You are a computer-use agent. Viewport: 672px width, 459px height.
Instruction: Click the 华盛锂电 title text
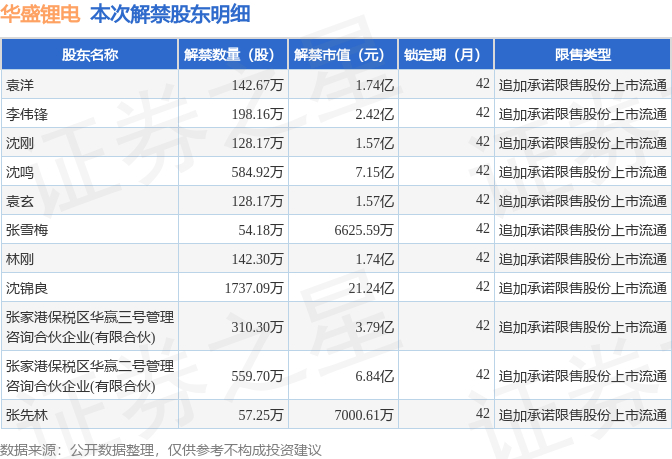(x=40, y=14)
